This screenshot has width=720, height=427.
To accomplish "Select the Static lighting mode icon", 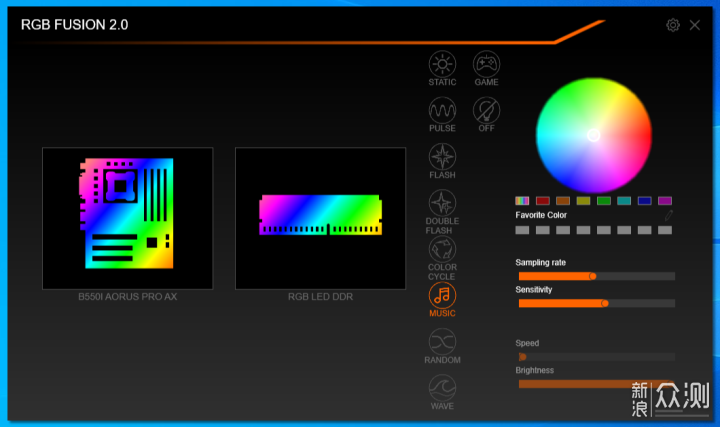I will click(442, 64).
